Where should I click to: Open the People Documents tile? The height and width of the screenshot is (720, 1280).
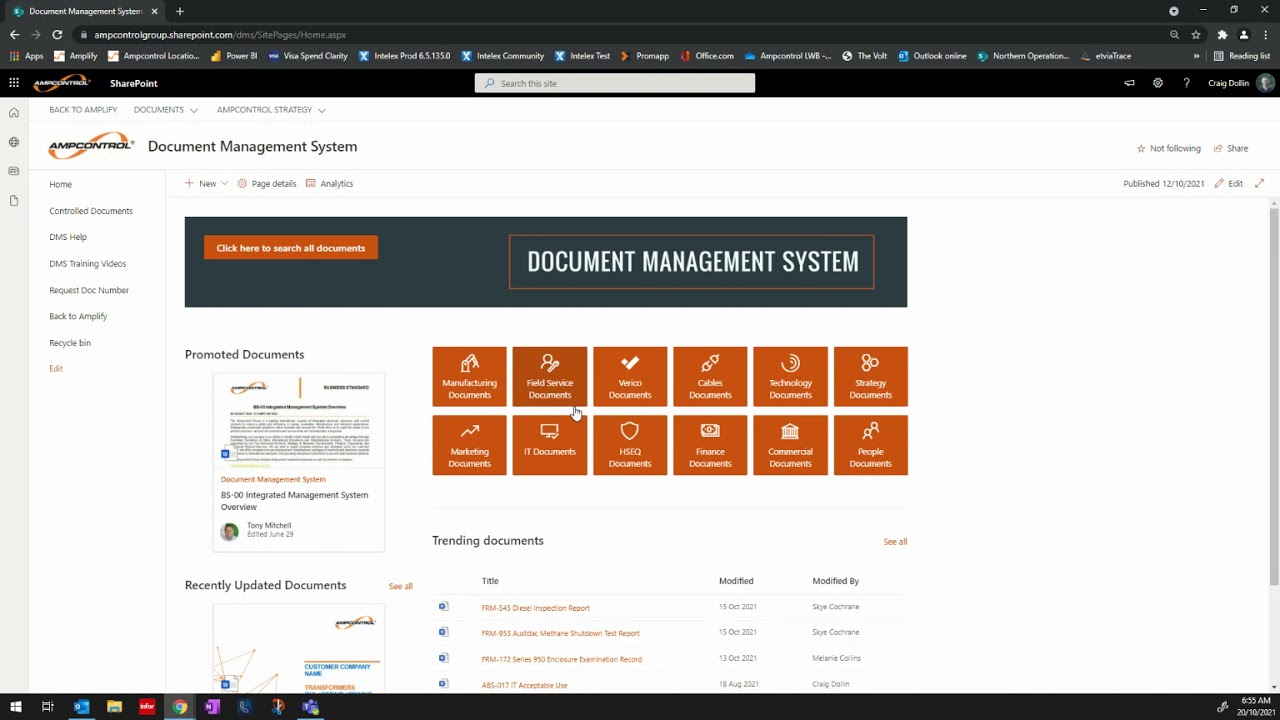871,445
